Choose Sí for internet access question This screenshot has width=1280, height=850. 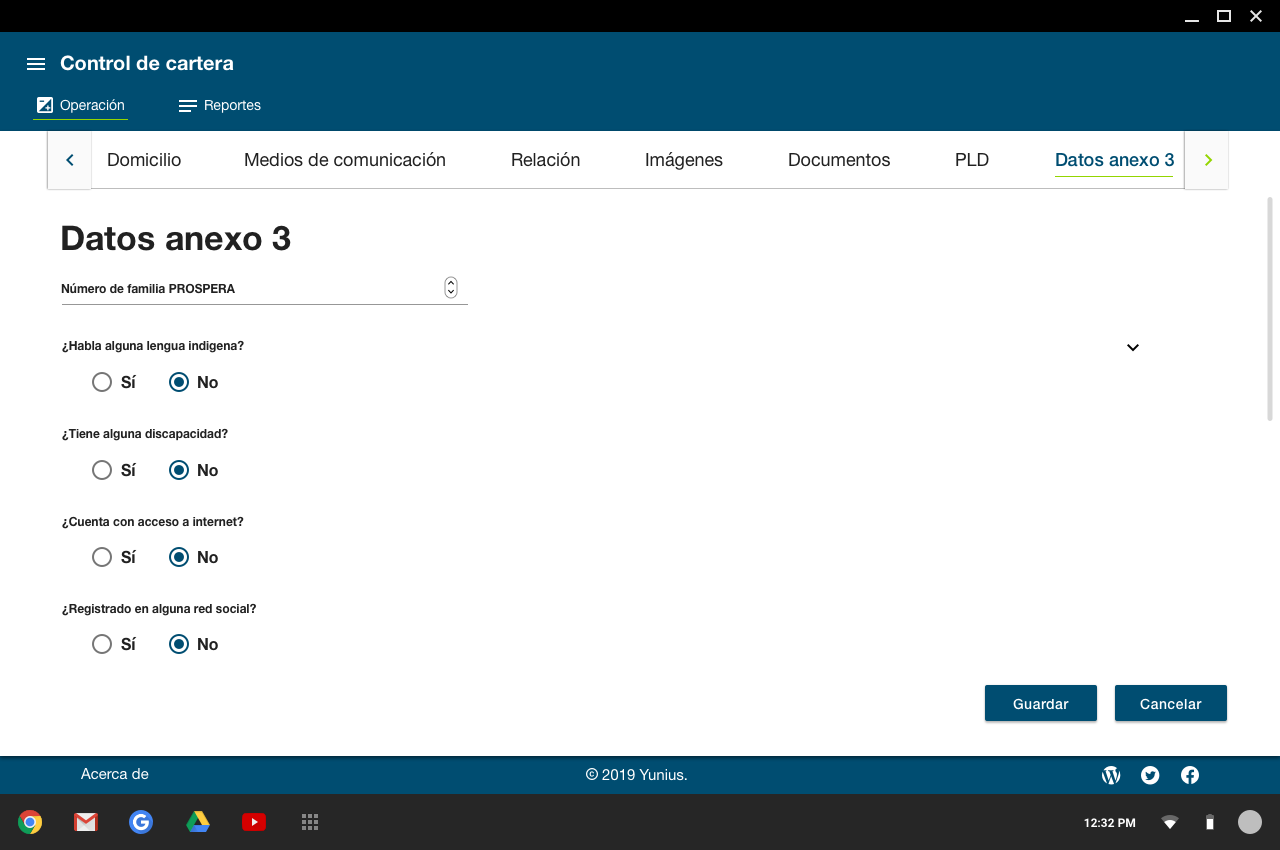coord(102,557)
